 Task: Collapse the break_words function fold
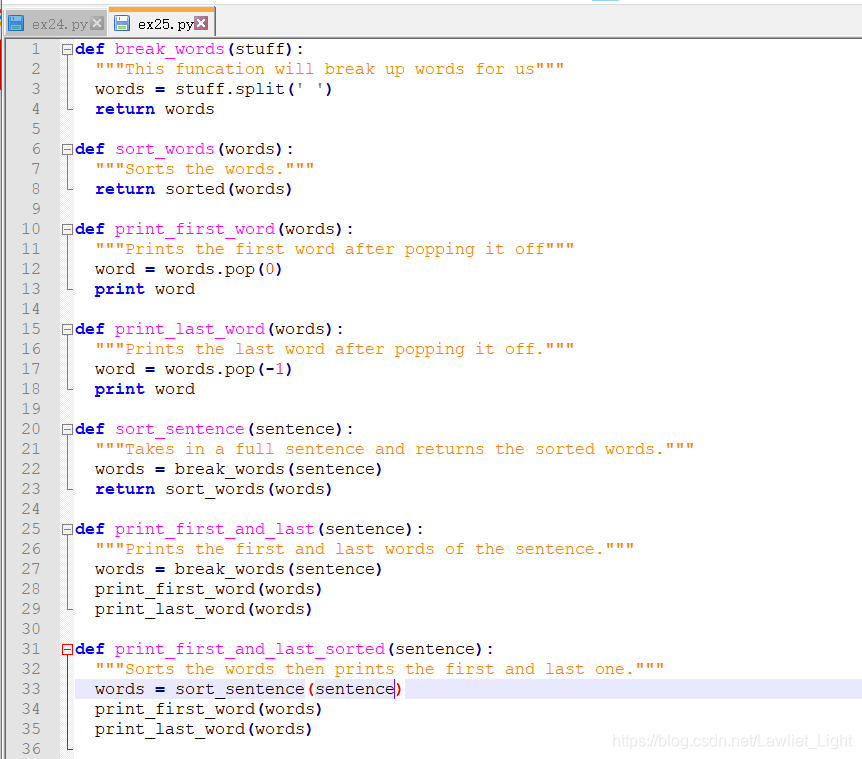67,49
